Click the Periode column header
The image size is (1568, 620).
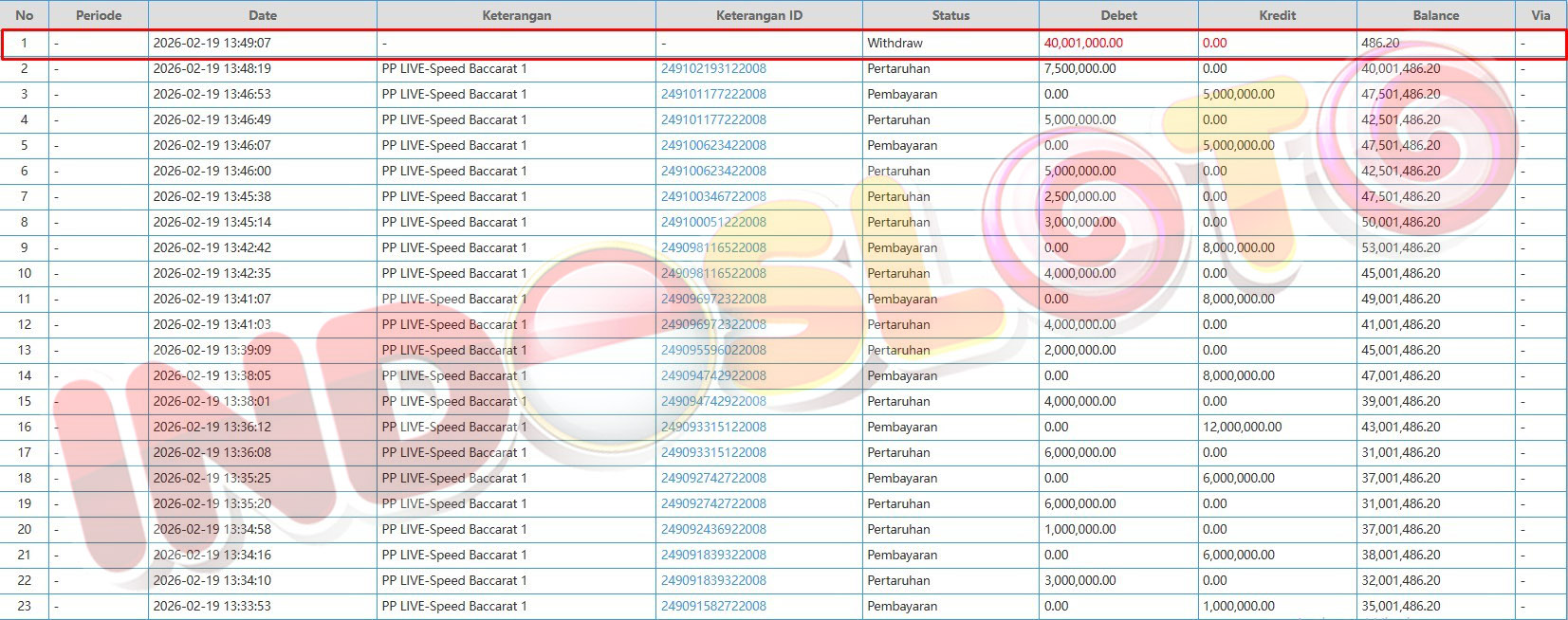[99, 15]
